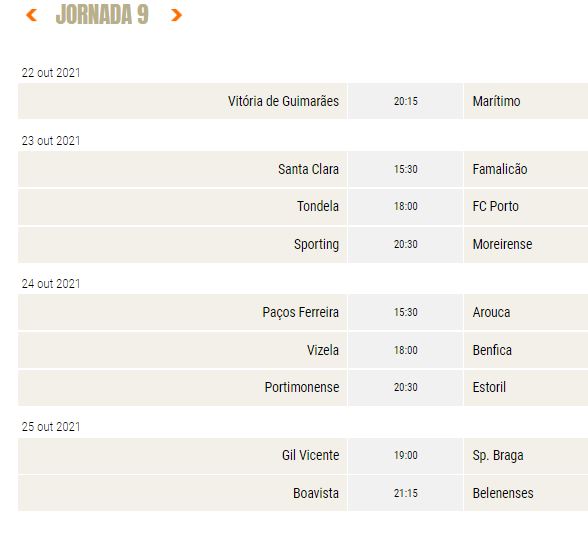Screen dimensions: 588x535
Task: Go to next jornada with right arrow
Action: coord(176,15)
